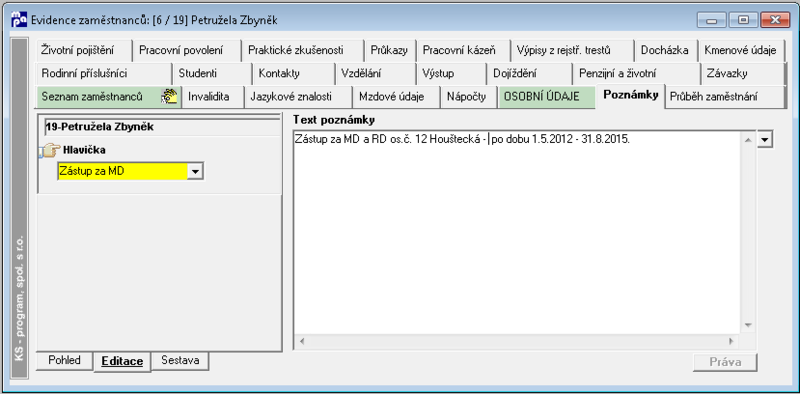Switch to Penzijní a životní tab

pyautogui.click(x=636, y=73)
